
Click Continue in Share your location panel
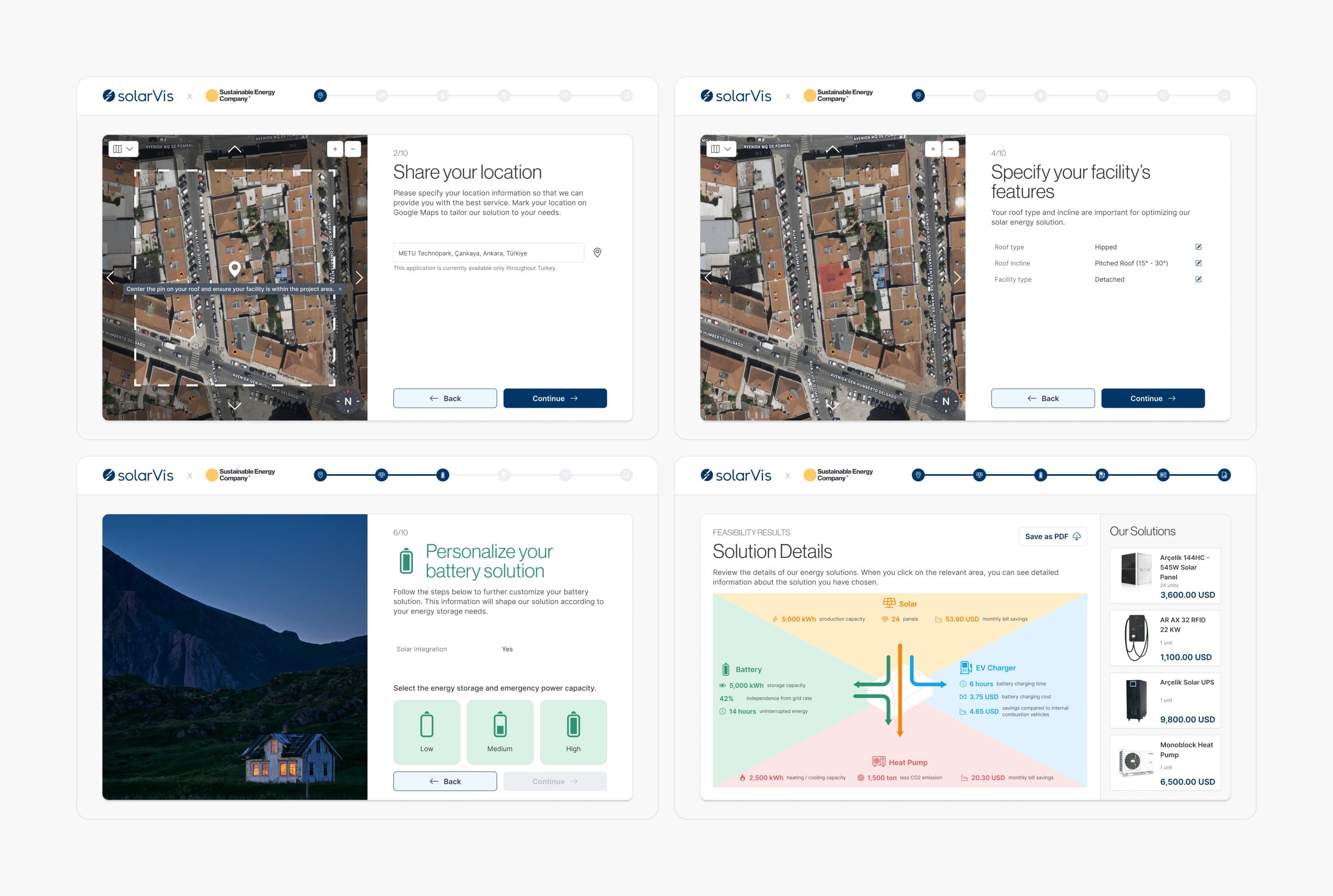[555, 398]
